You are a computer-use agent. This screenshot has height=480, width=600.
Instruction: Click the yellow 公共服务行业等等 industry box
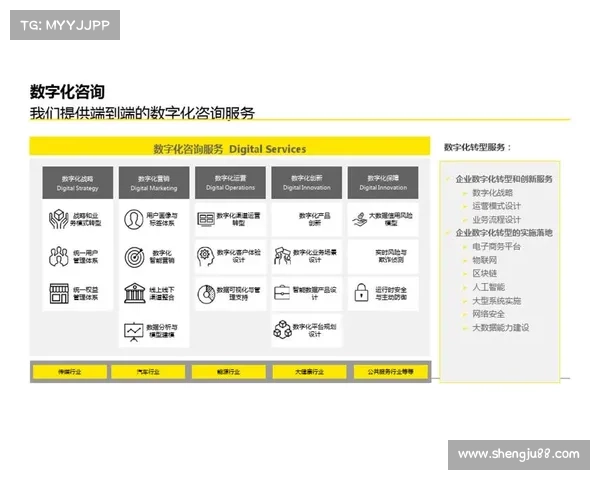click(x=391, y=372)
